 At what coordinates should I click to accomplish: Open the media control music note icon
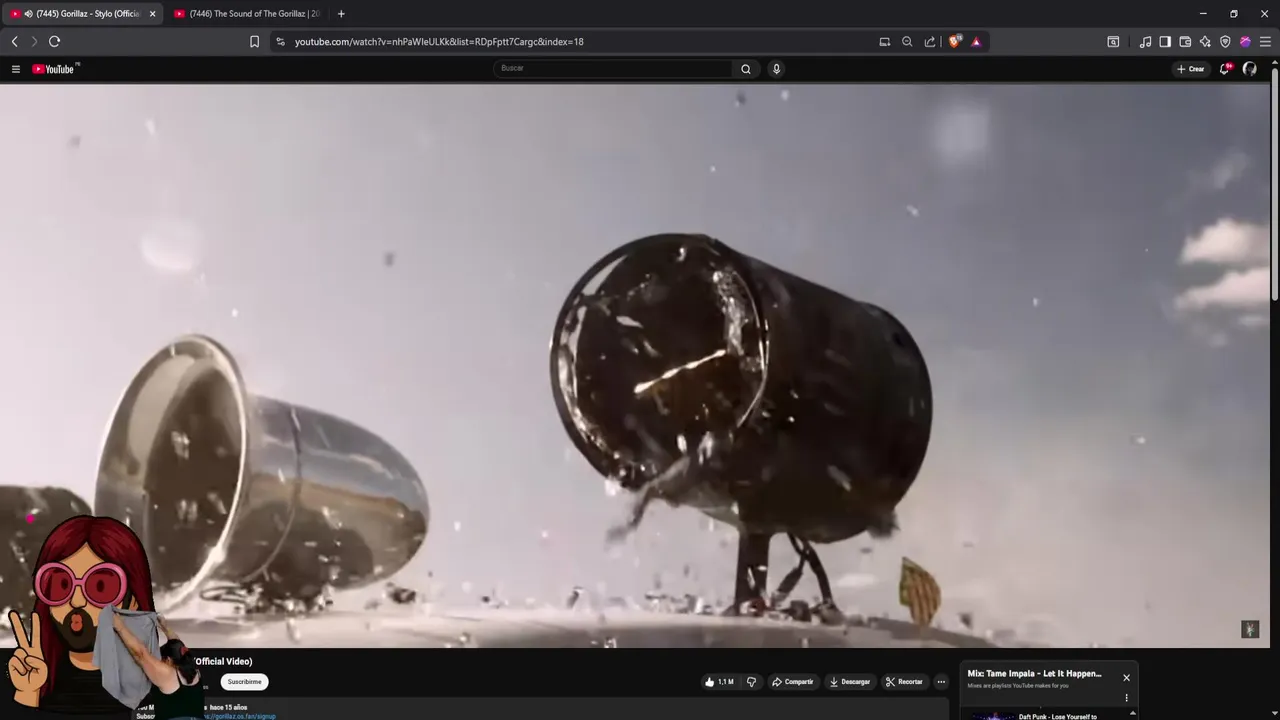[1145, 41]
